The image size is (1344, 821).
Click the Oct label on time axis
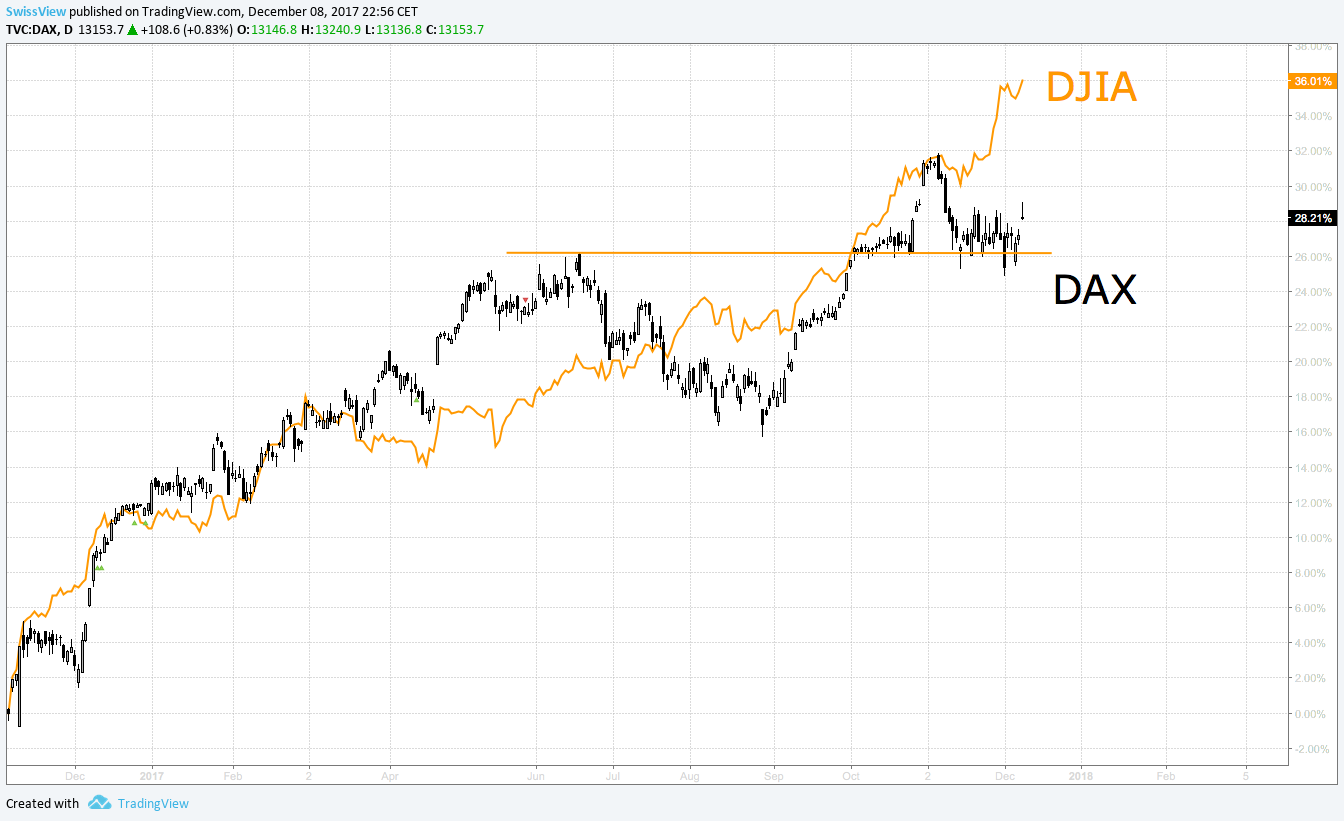click(x=851, y=775)
